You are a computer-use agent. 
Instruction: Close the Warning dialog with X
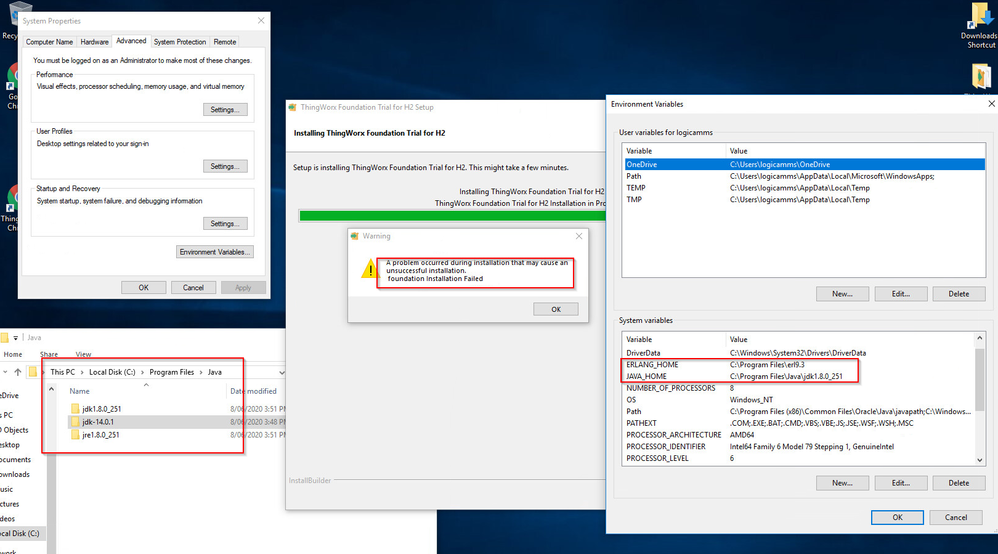pos(579,236)
